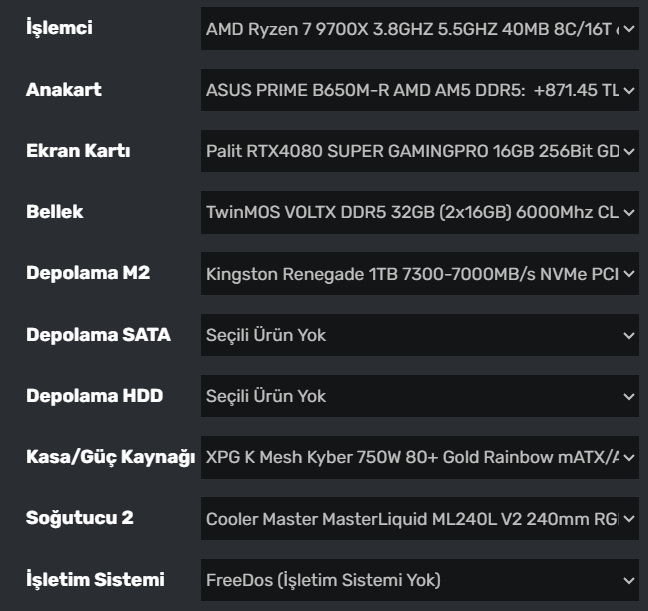Click the 'Soğutucu 2' label
Viewport: 648px width, 611px height.
coord(79,518)
